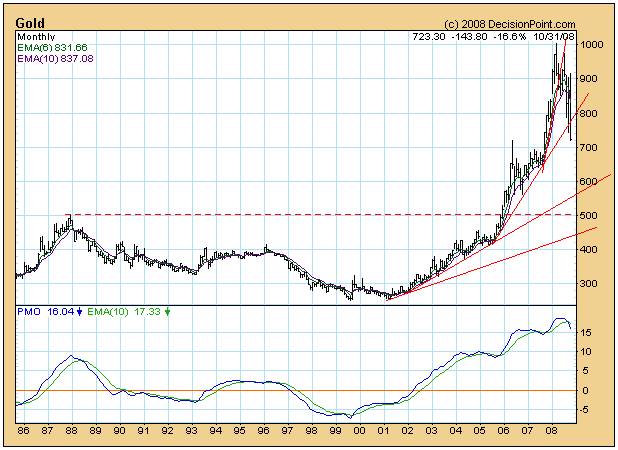The height and width of the screenshot is (450, 618).
Task: Select year 01 on the time axis
Action: [384, 430]
